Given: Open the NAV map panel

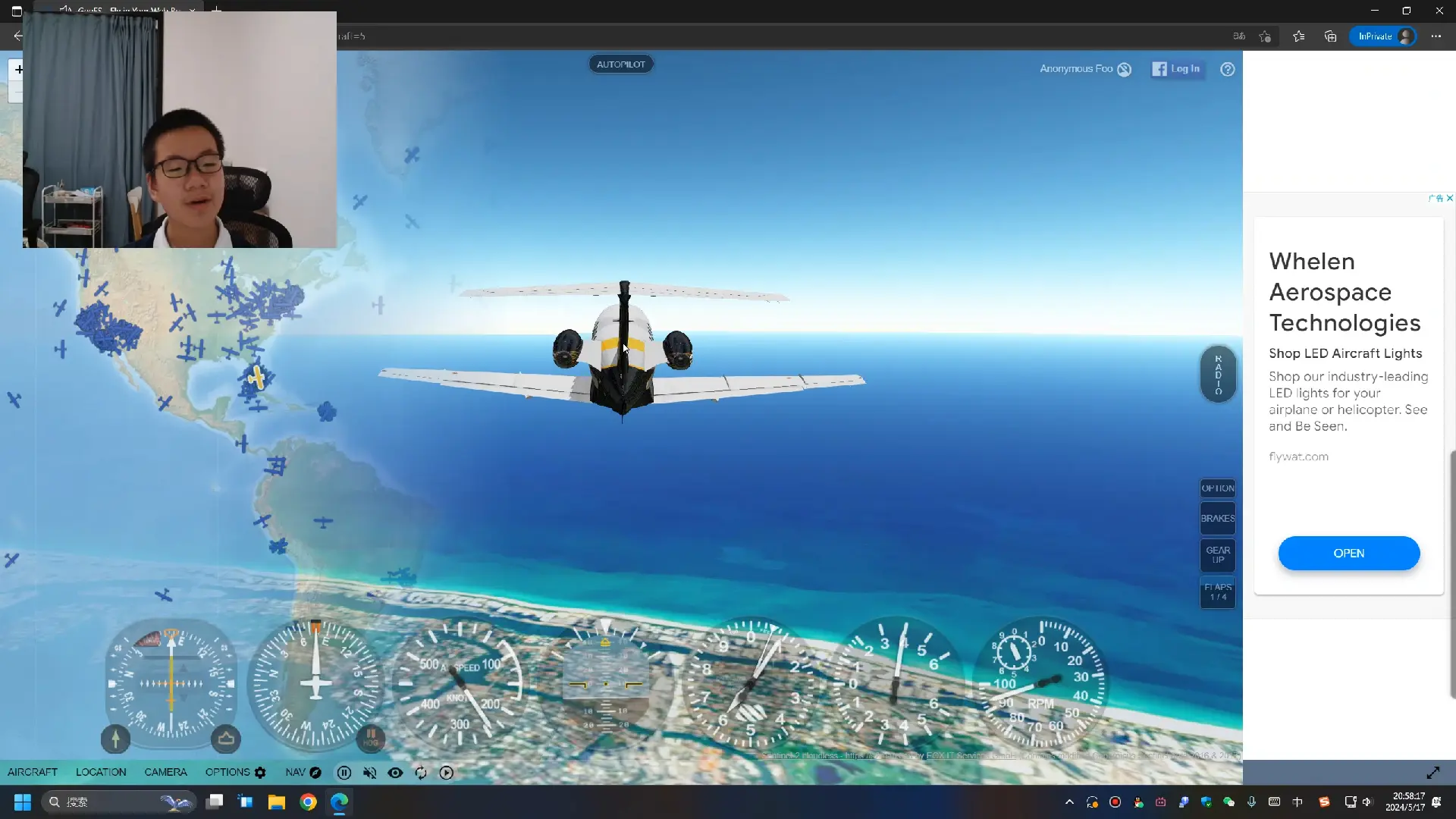Looking at the screenshot, I should click(x=303, y=772).
